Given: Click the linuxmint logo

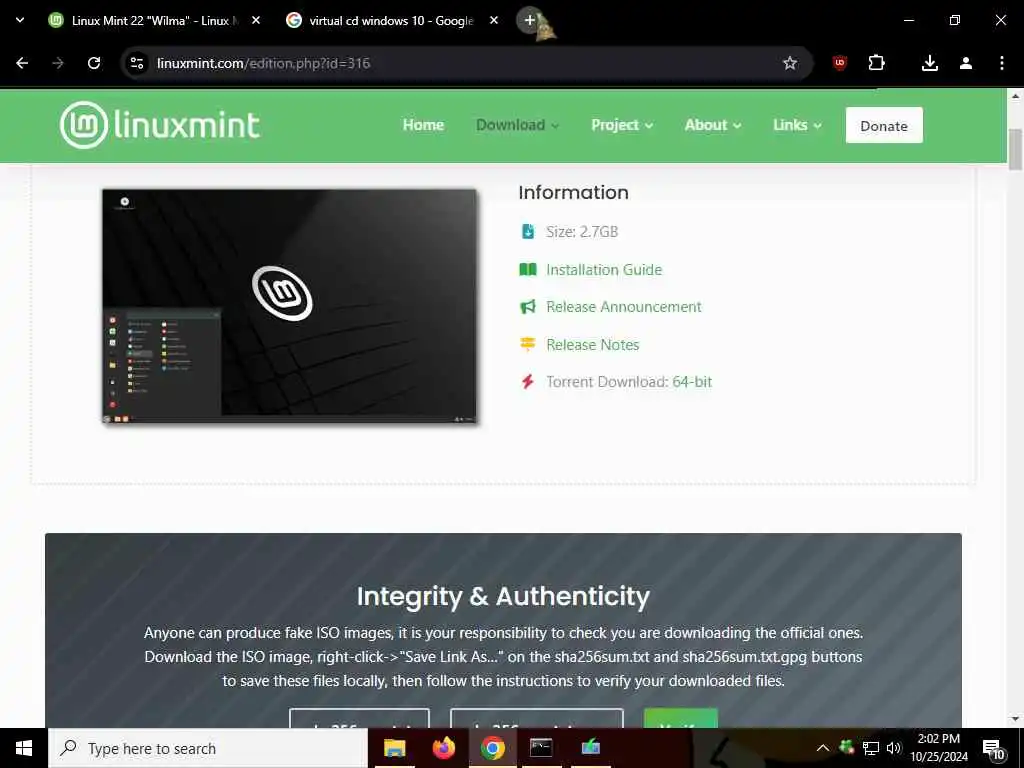Looking at the screenshot, I should click(x=160, y=125).
